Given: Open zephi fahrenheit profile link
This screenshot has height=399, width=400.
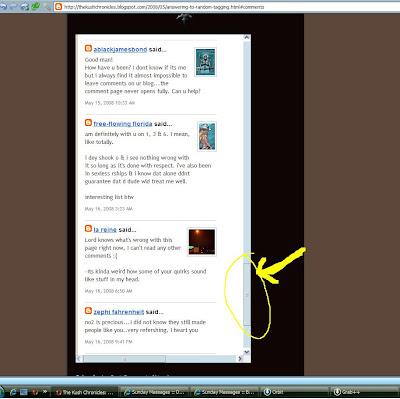Looking at the screenshot, I should pyautogui.click(x=119, y=312).
